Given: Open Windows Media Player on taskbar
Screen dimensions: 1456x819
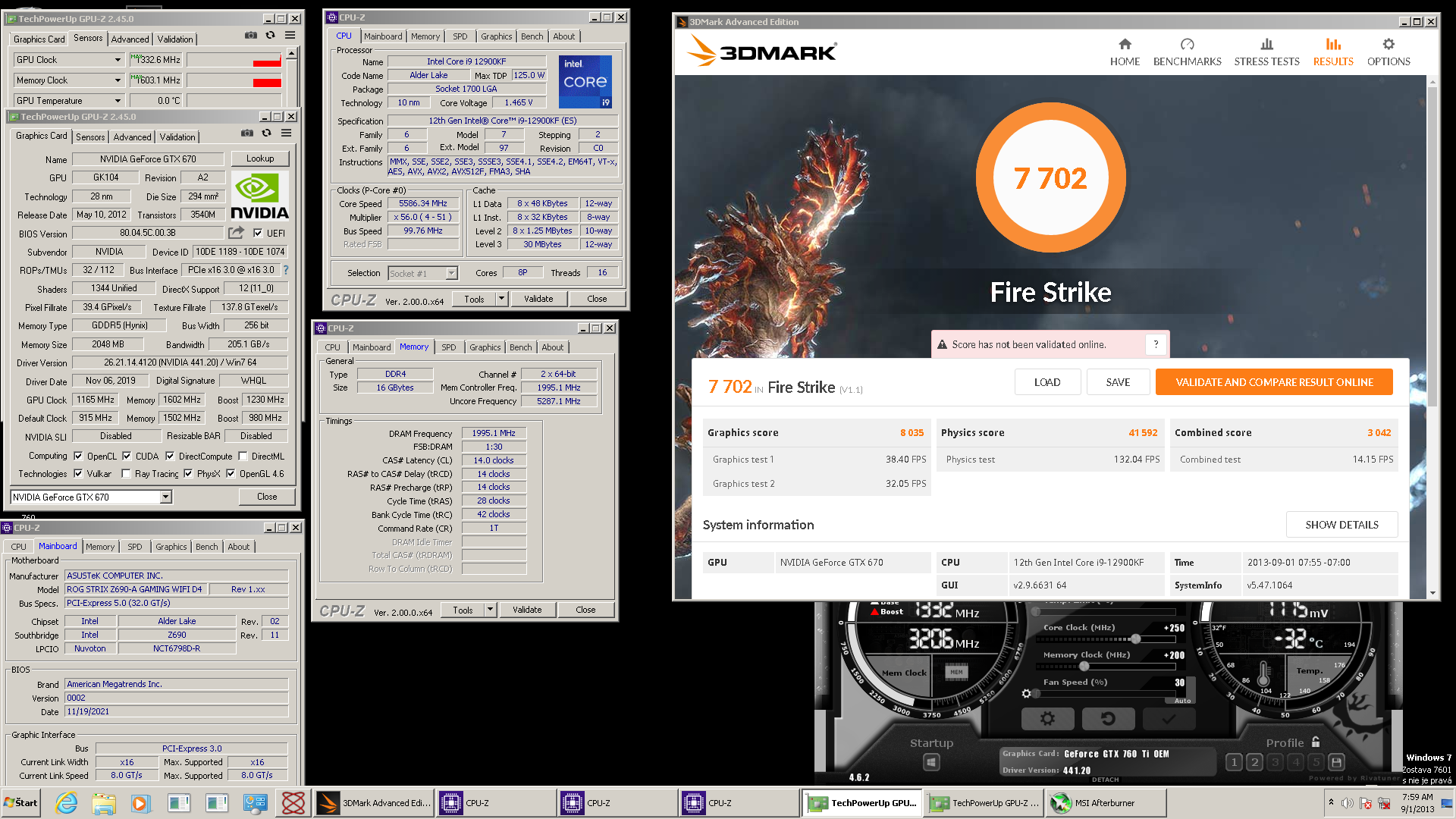Looking at the screenshot, I should tap(140, 803).
